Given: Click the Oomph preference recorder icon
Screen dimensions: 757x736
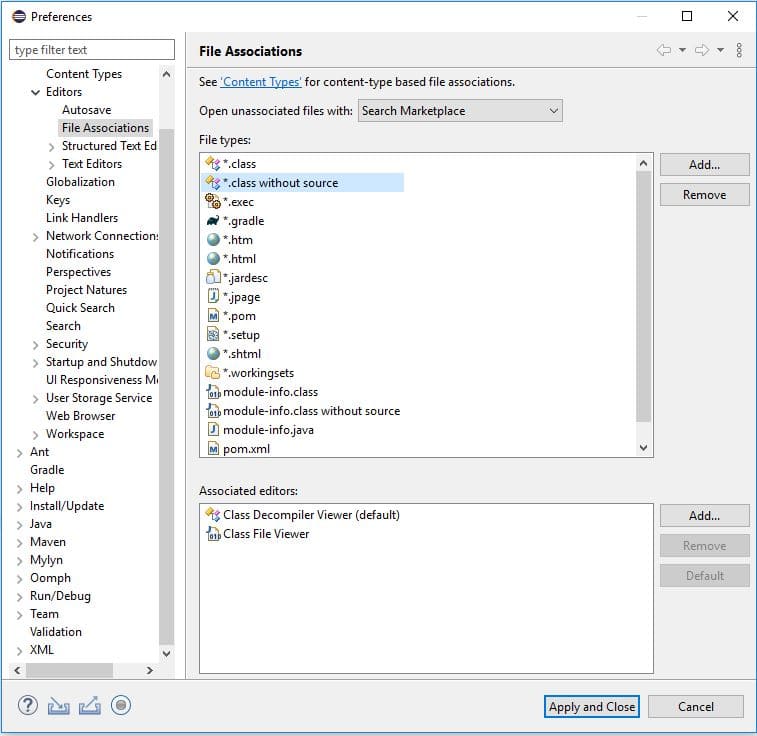Looking at the screenshot, I should click(x=121, y=705).
